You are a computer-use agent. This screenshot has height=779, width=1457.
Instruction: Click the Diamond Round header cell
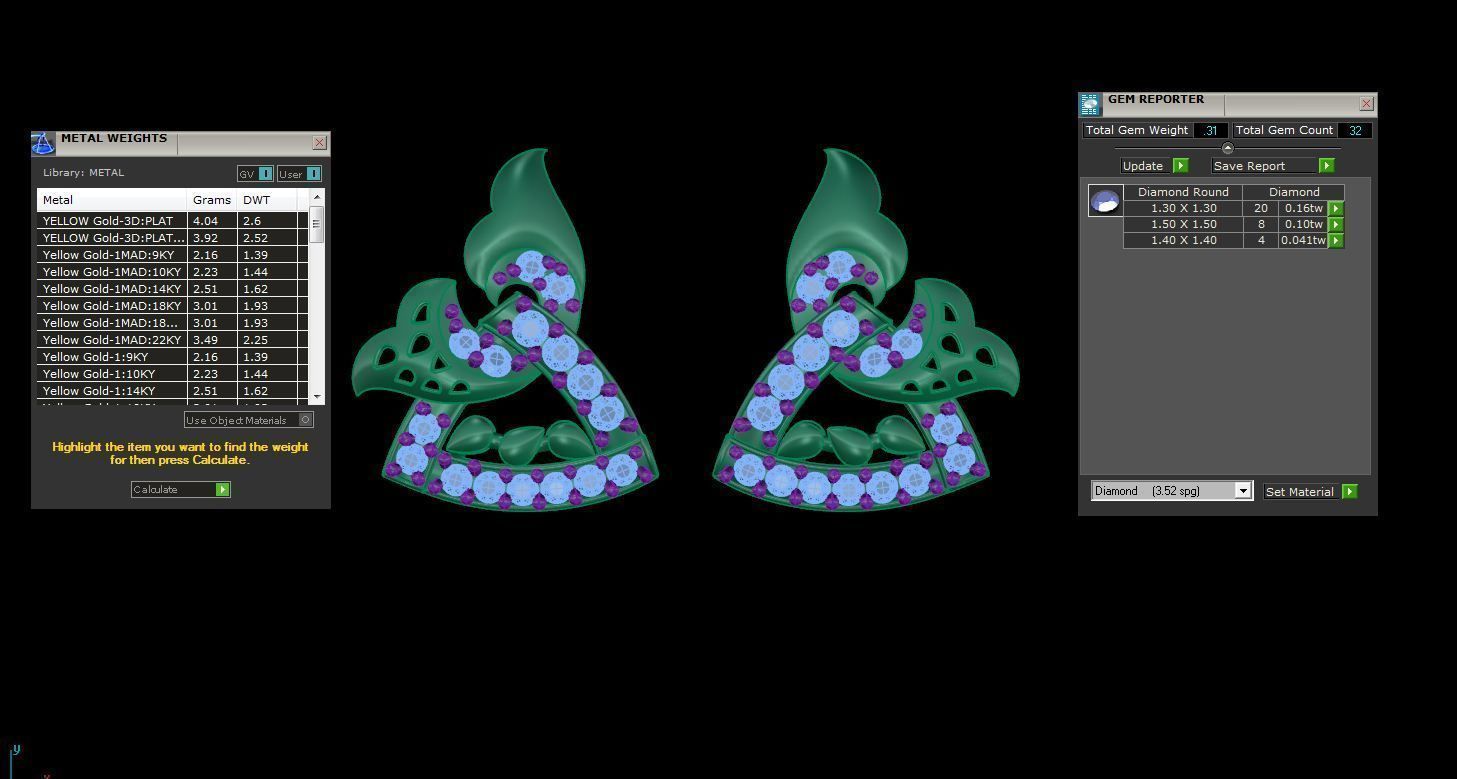pos(1183,192)
